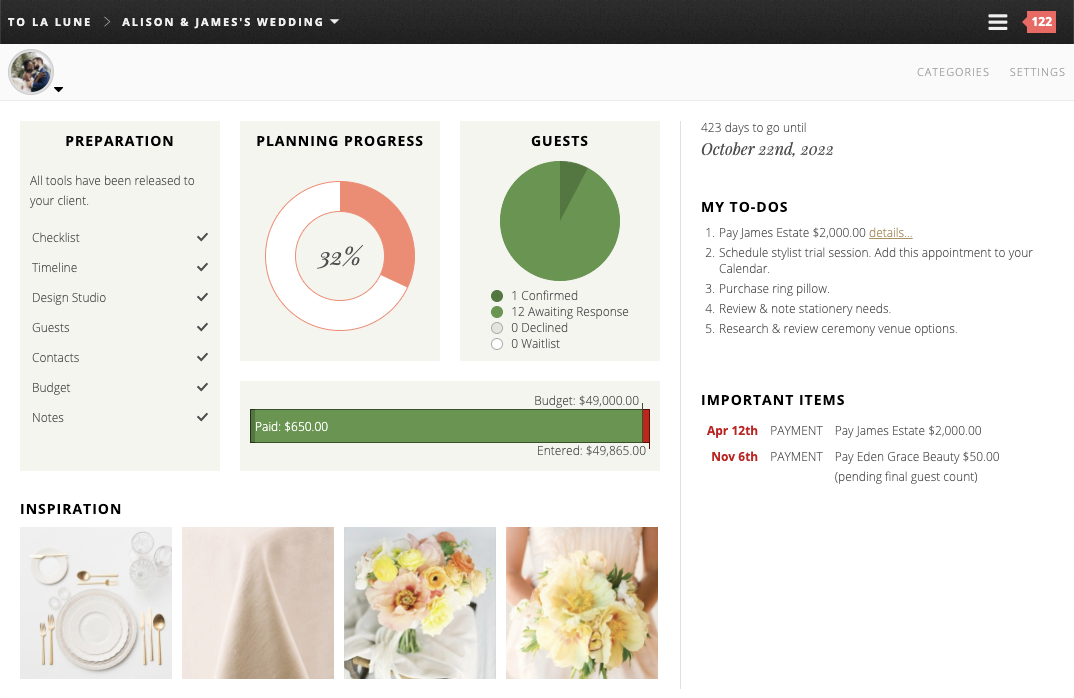Open the Settings menu
Screen dimensions: 1074x698
pos(1037,72)
